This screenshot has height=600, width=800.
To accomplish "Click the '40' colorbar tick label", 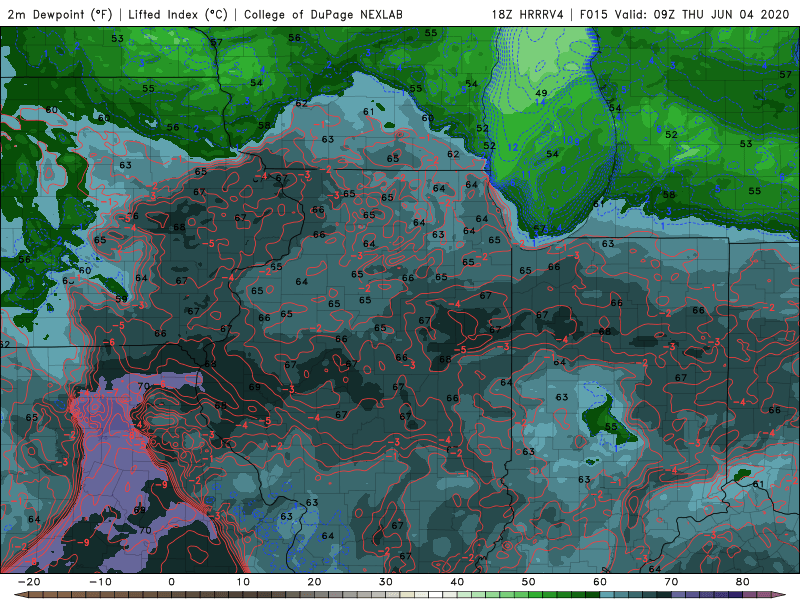I will (x=457, y=582).
